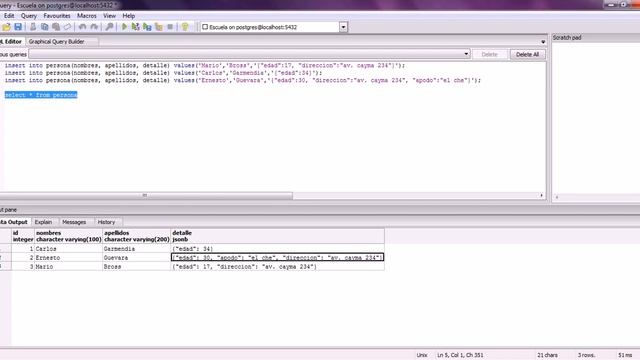640x360 pixels.
Task: Click the id integer column header
Action: pos(23,236)
